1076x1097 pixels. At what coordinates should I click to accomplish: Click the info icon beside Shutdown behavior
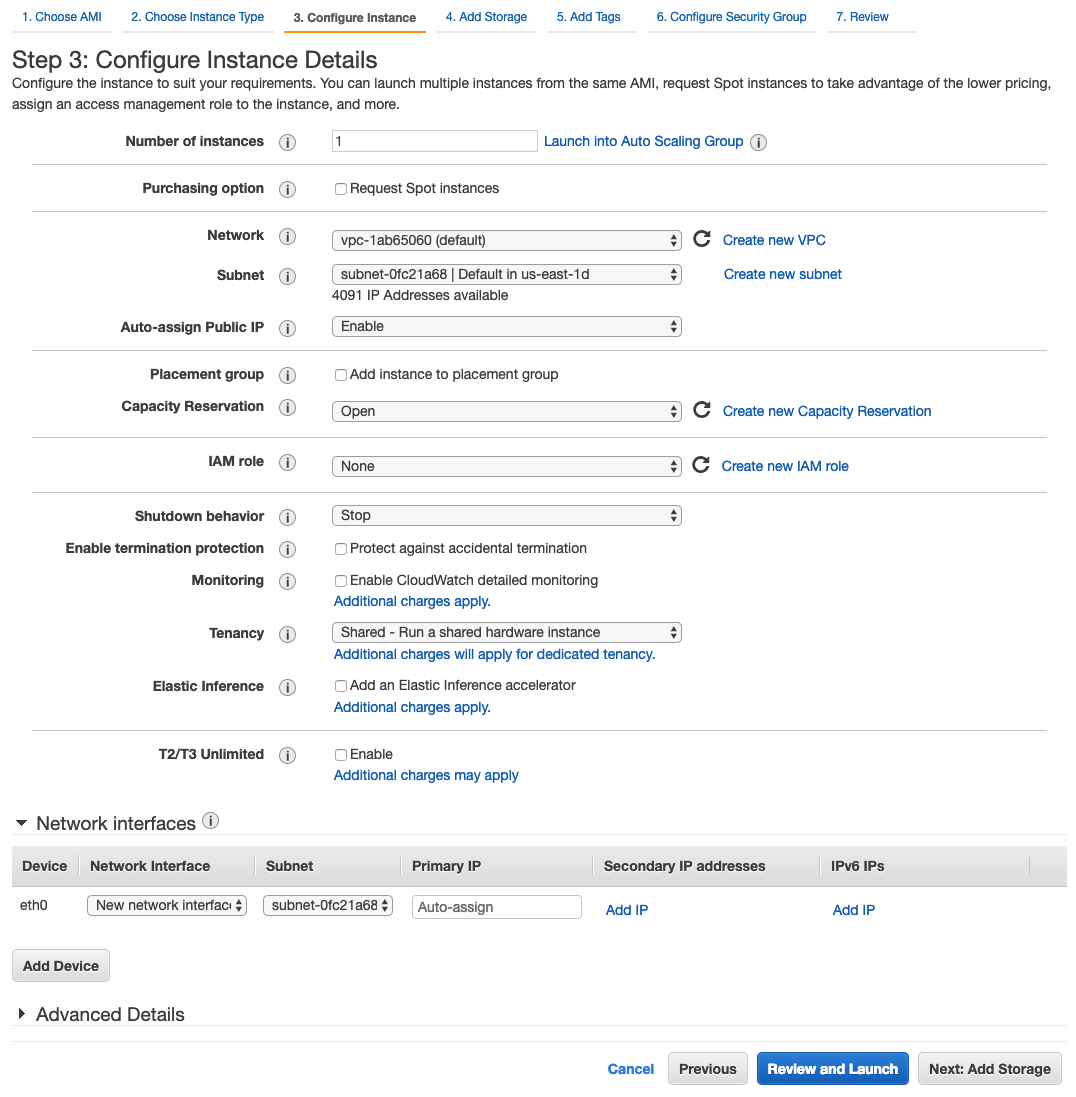click(287, 517)
